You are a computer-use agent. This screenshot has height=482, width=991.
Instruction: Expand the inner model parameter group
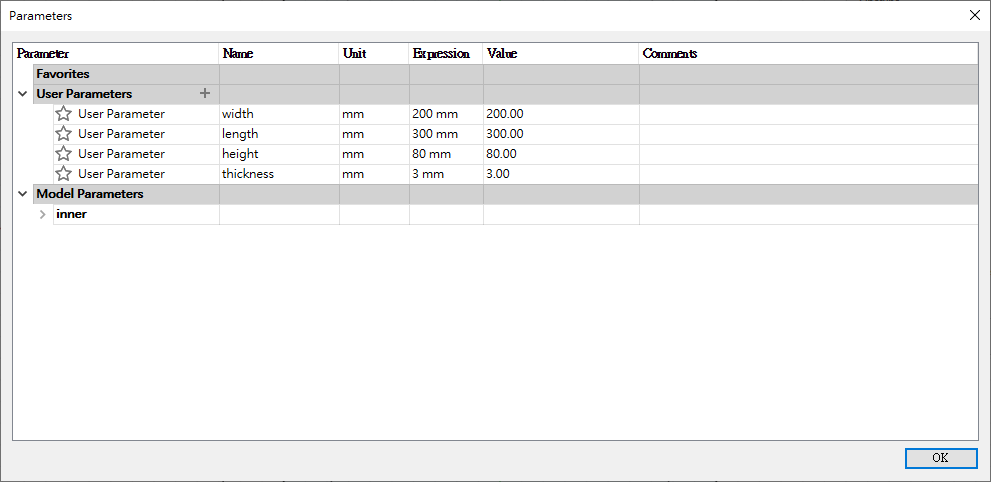42,214
